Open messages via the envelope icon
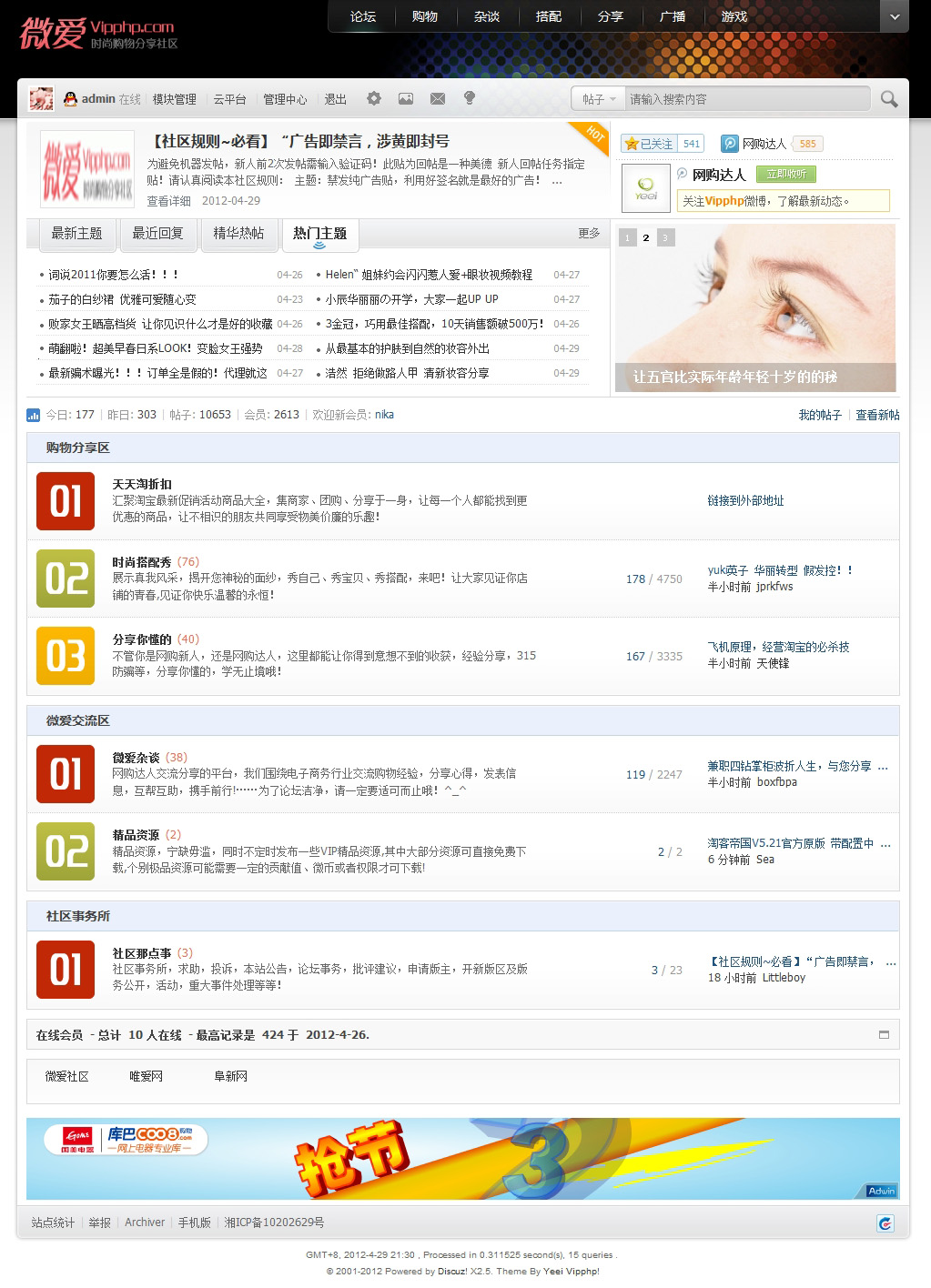The height and width of the screenshot is (1288, 931). click(439, 98)
